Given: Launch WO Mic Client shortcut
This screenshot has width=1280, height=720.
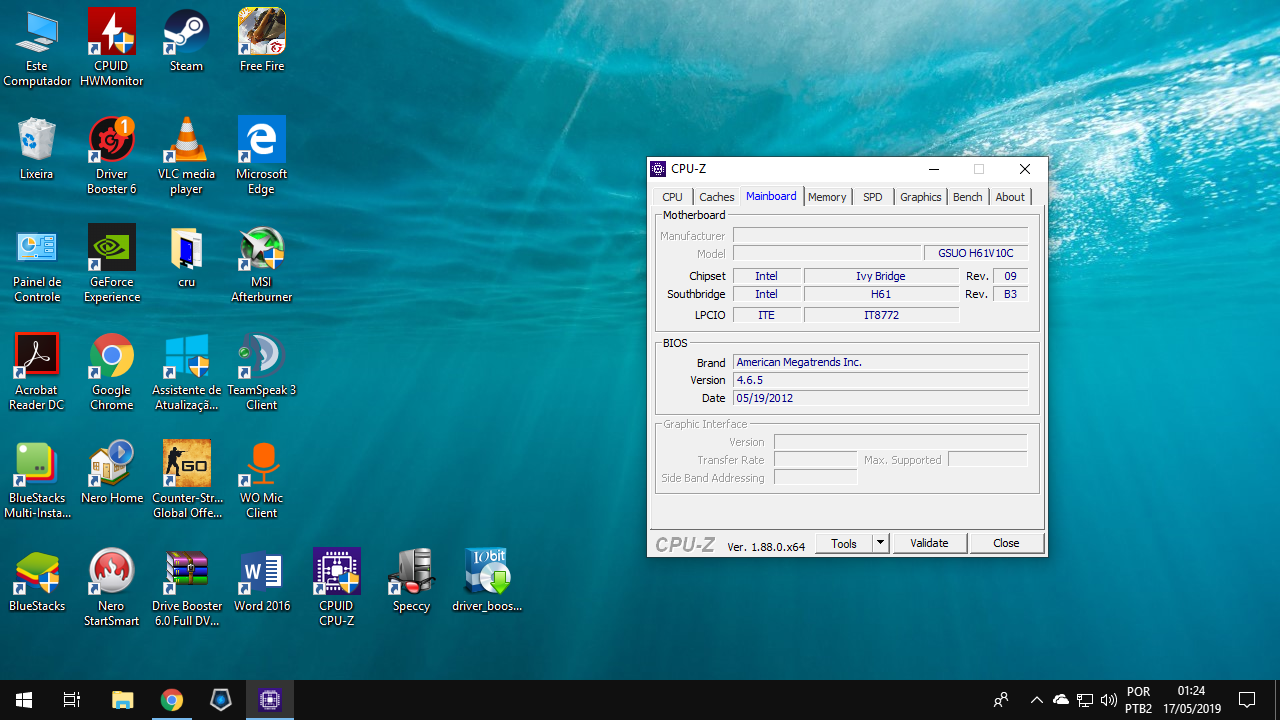Looking at the screenshot, I should (262, 480).
